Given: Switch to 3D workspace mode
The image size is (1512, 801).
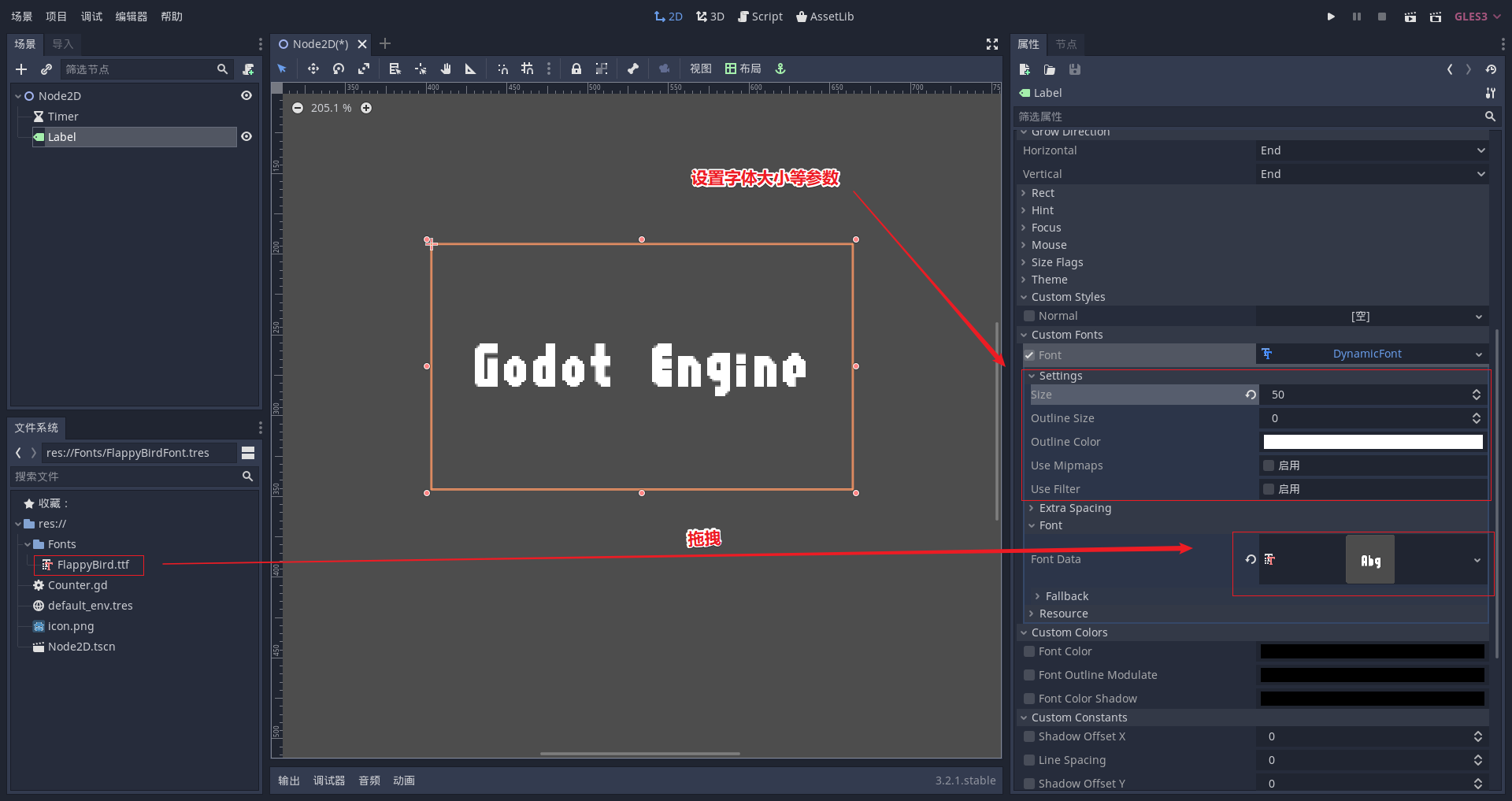Looking at the screenshot, I should click(x=710, y=16).
